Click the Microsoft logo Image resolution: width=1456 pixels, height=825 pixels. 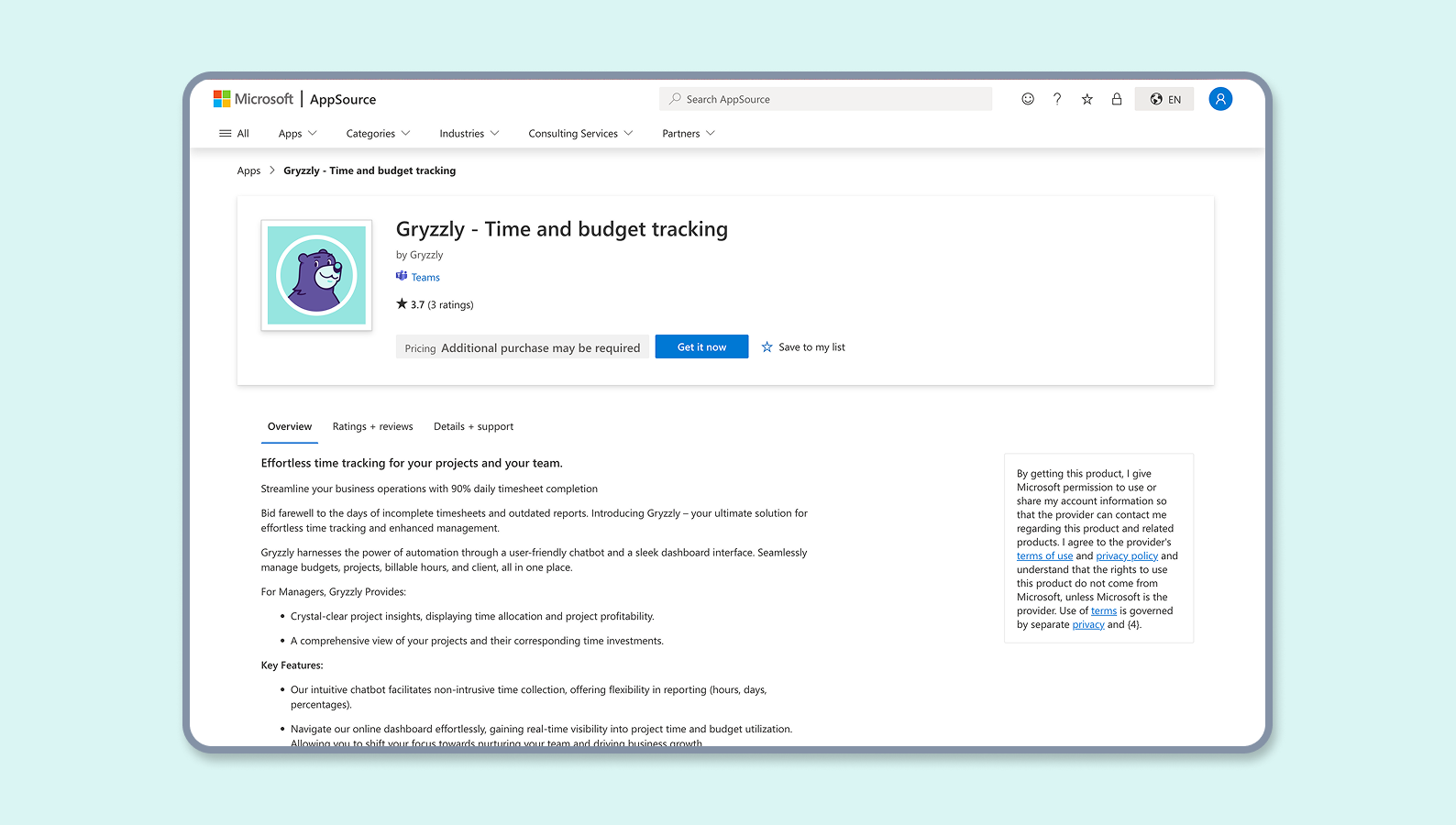(253, 99)
